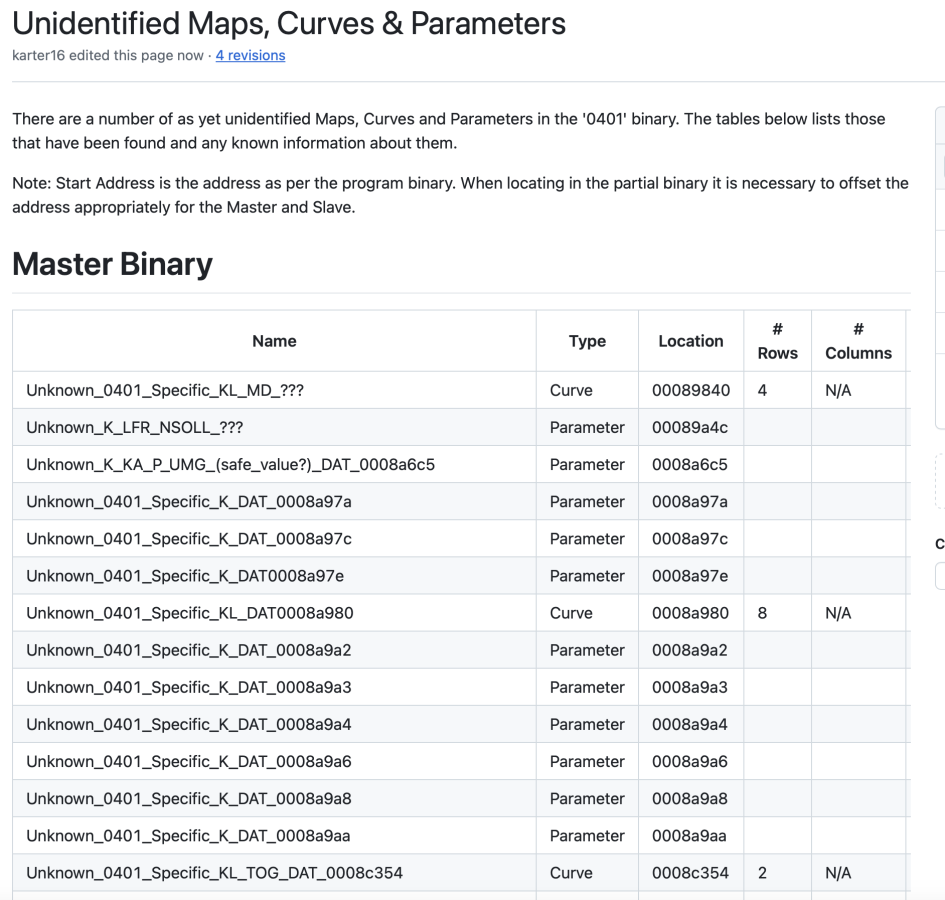This screenshot has width=945, height=900.
Task: Click the Unknown_K_LFR_NSOLL_??? row name
Action: (135, 427)
